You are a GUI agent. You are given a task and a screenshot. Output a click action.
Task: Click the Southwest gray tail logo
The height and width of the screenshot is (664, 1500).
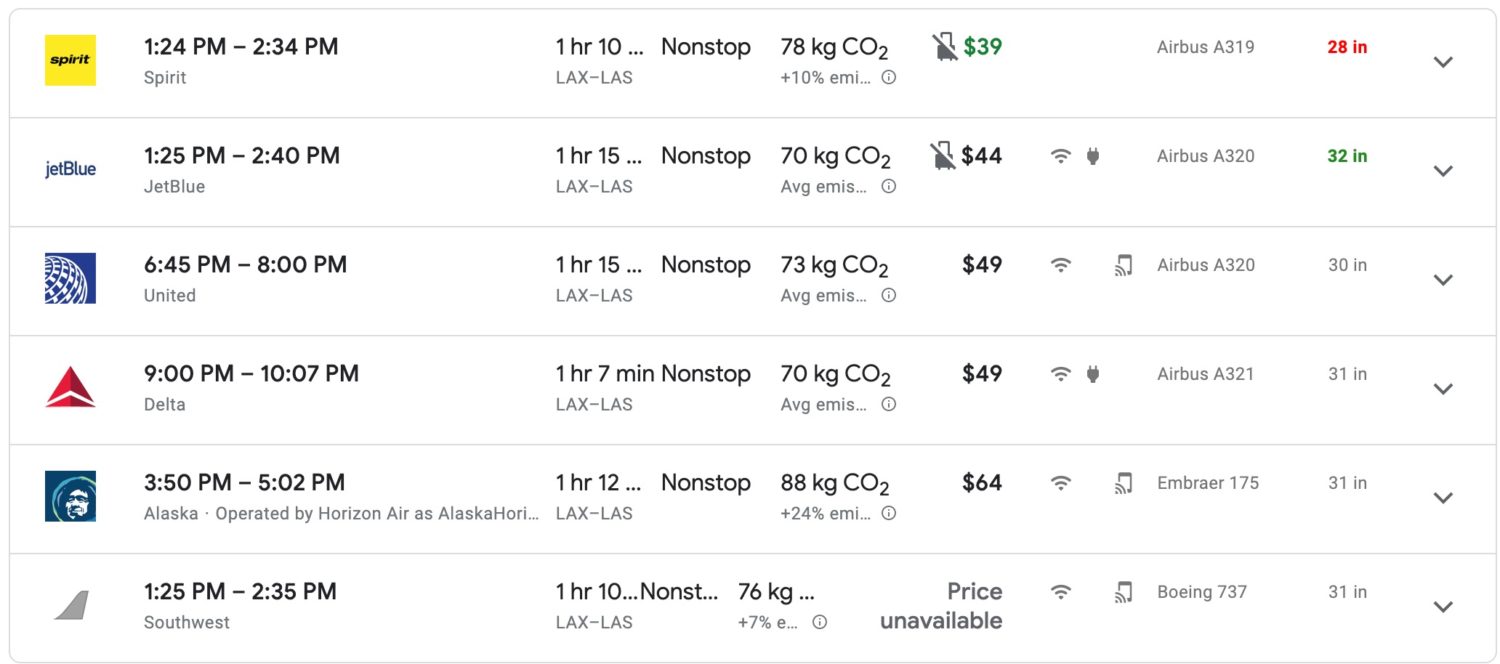tap(70, 605)
